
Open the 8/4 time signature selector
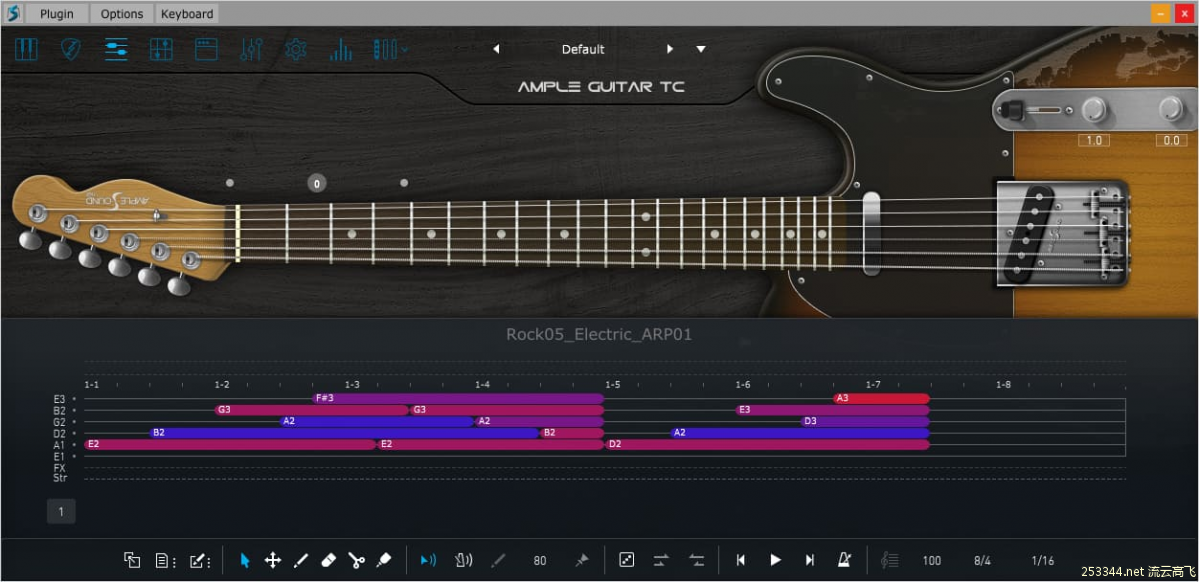click(x=982, y=561)
